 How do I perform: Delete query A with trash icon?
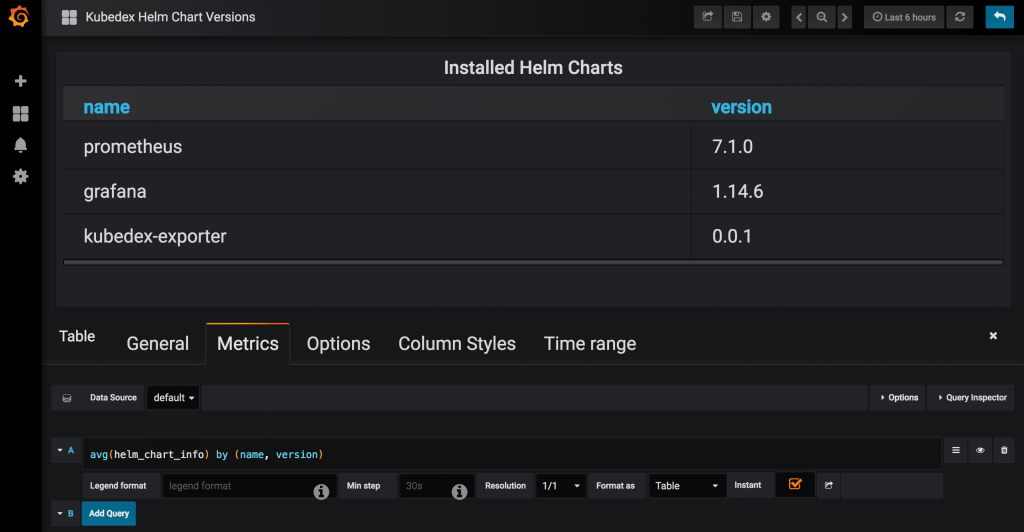1004,450
